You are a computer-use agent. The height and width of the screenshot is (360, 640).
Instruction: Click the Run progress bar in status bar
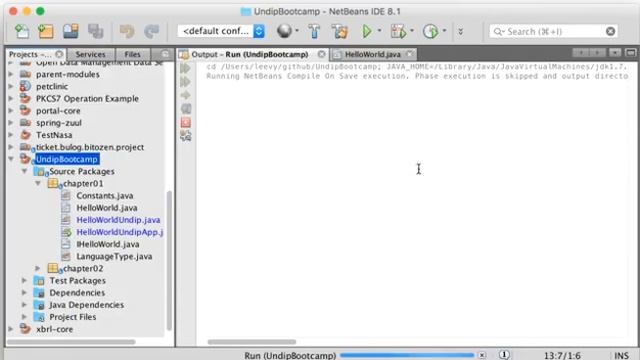click(407, 355)
